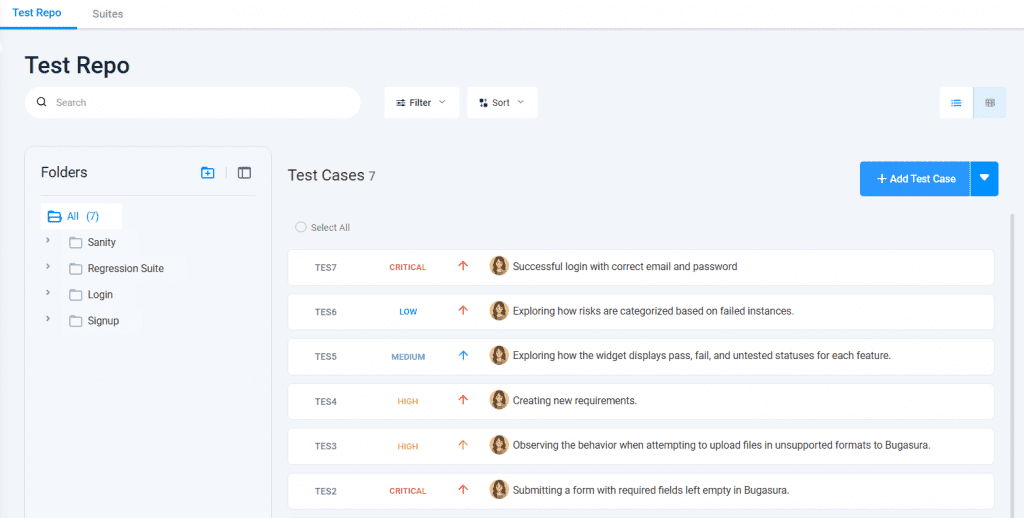Click the priority arrow on TES3

pyautogui.click(x=463, y=446)
